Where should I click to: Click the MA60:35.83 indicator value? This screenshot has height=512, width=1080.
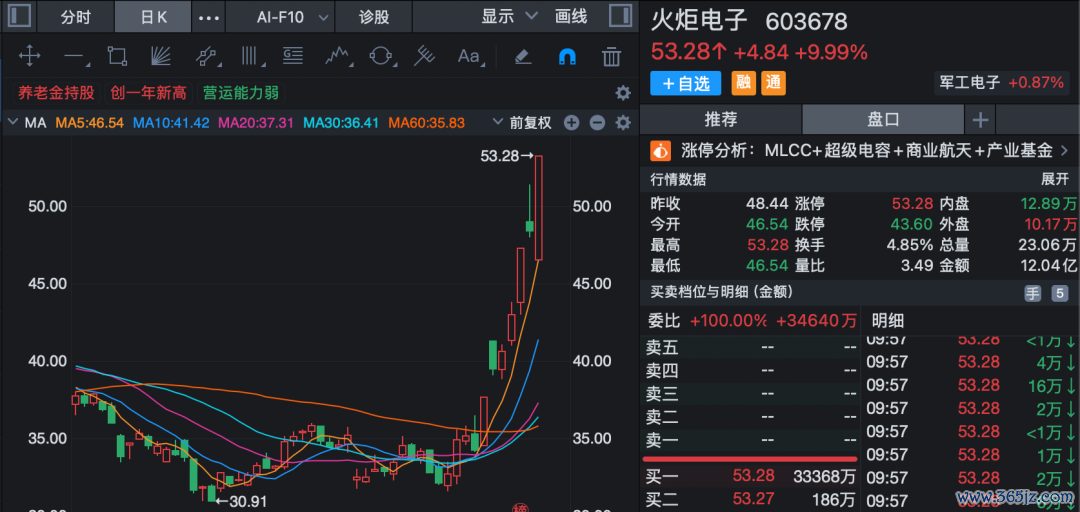427,123
